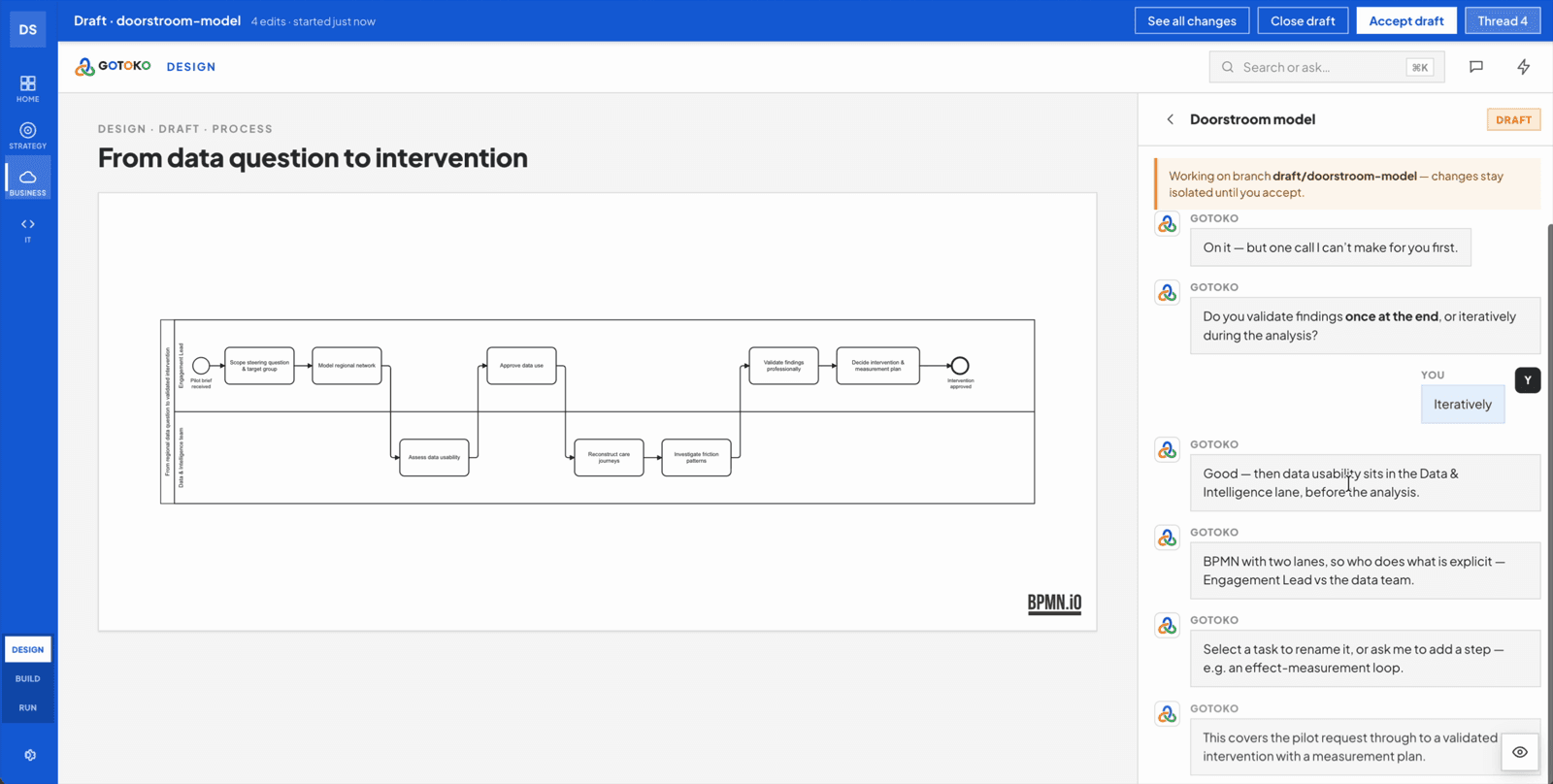Switch to the Run mode tab

[x=28, y=707]
